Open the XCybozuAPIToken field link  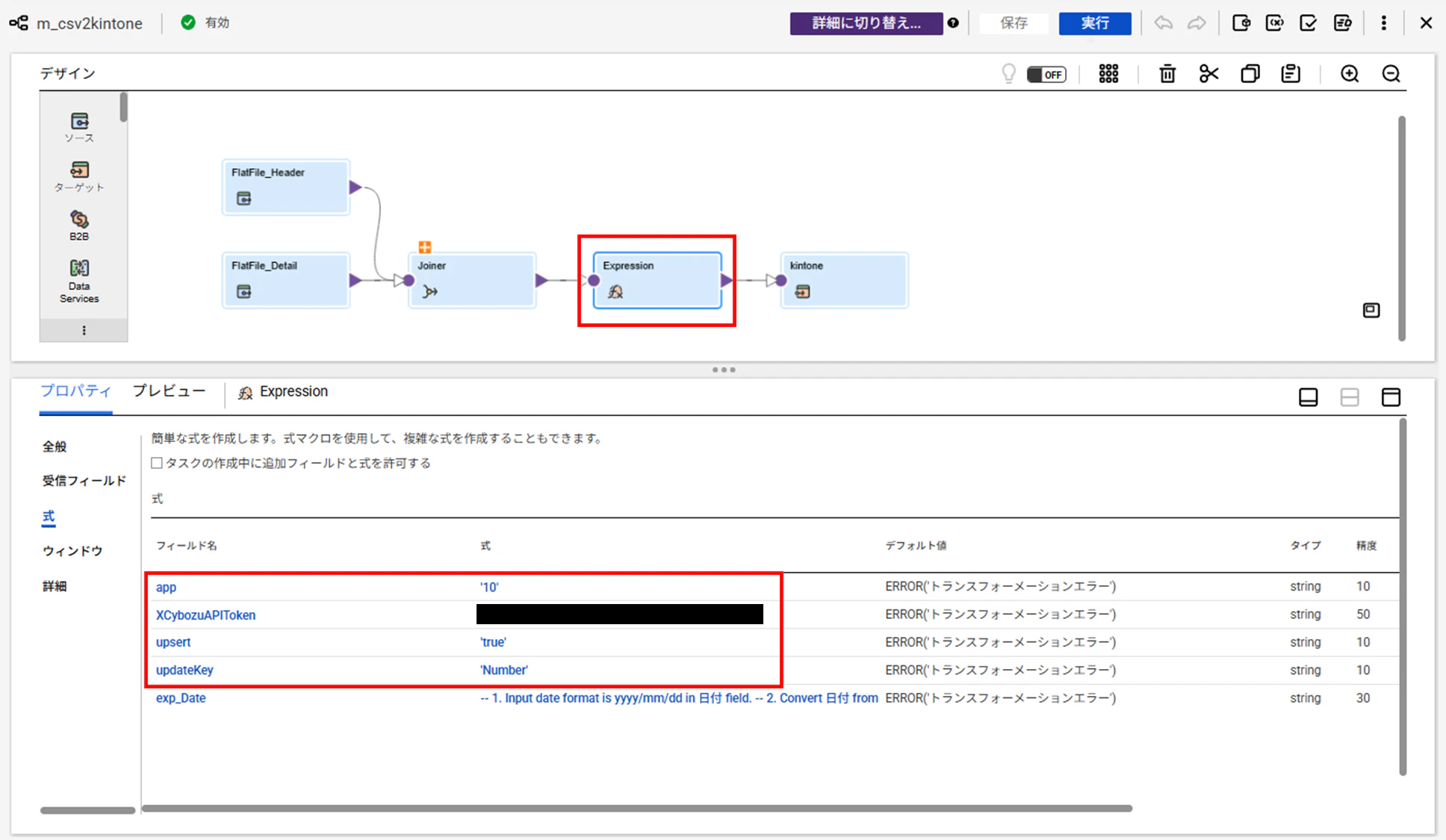[x=205, y=615]
